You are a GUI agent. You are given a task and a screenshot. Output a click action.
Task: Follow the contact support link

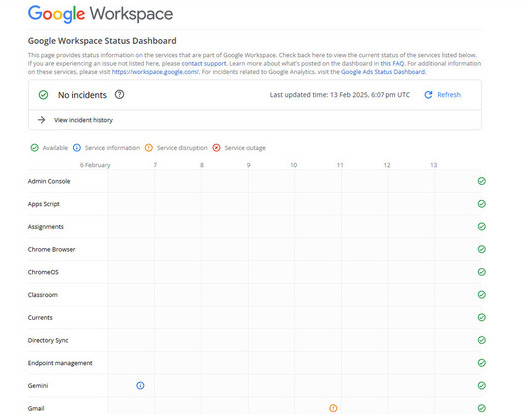tap(204, 63)
